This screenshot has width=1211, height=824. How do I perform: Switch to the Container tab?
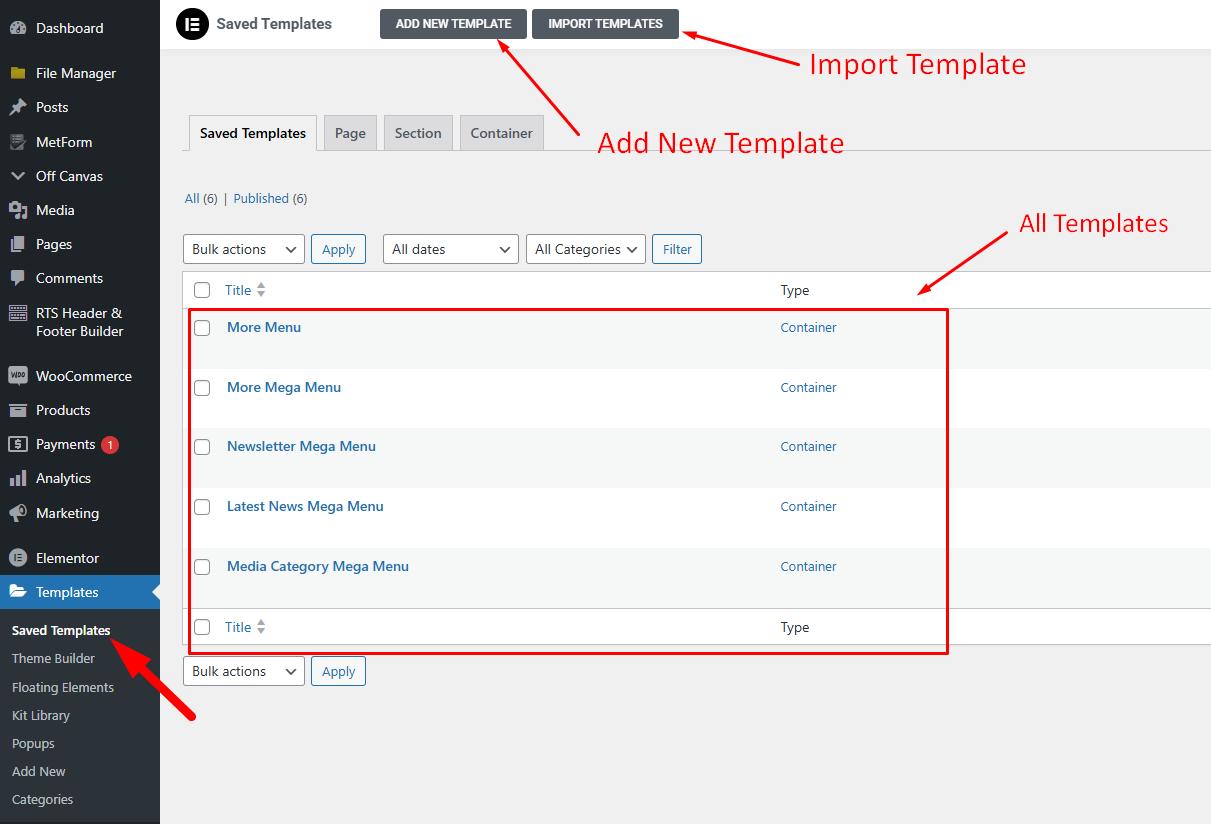501,132
